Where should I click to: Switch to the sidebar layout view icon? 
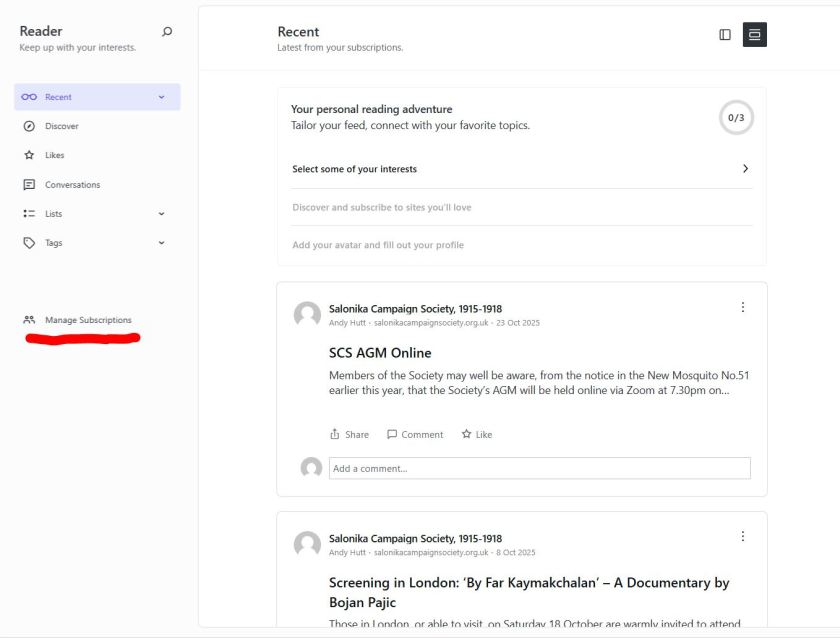click(725, 35)
